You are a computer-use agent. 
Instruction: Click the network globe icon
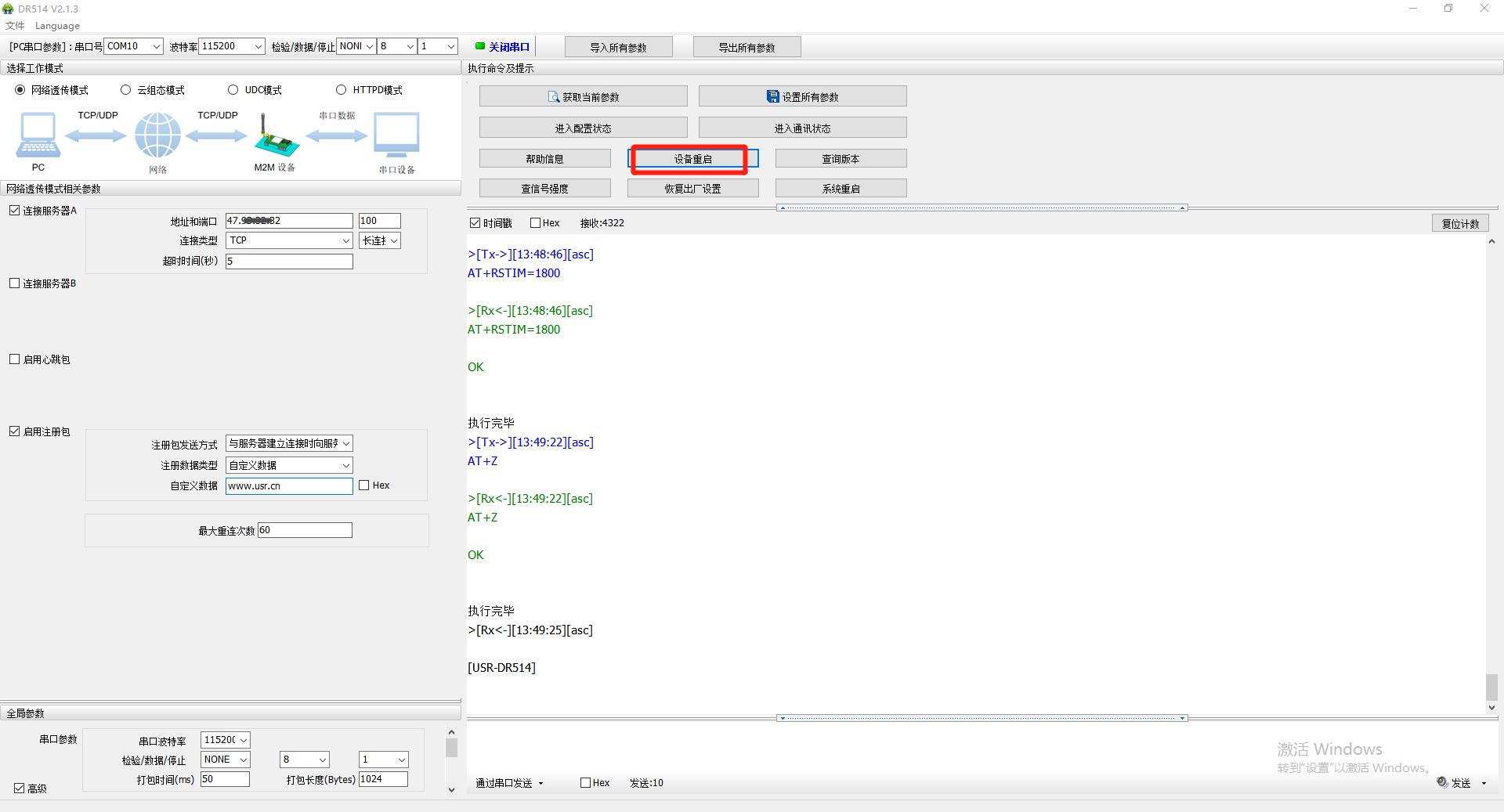pyautogui.click(x=157, y=135)
